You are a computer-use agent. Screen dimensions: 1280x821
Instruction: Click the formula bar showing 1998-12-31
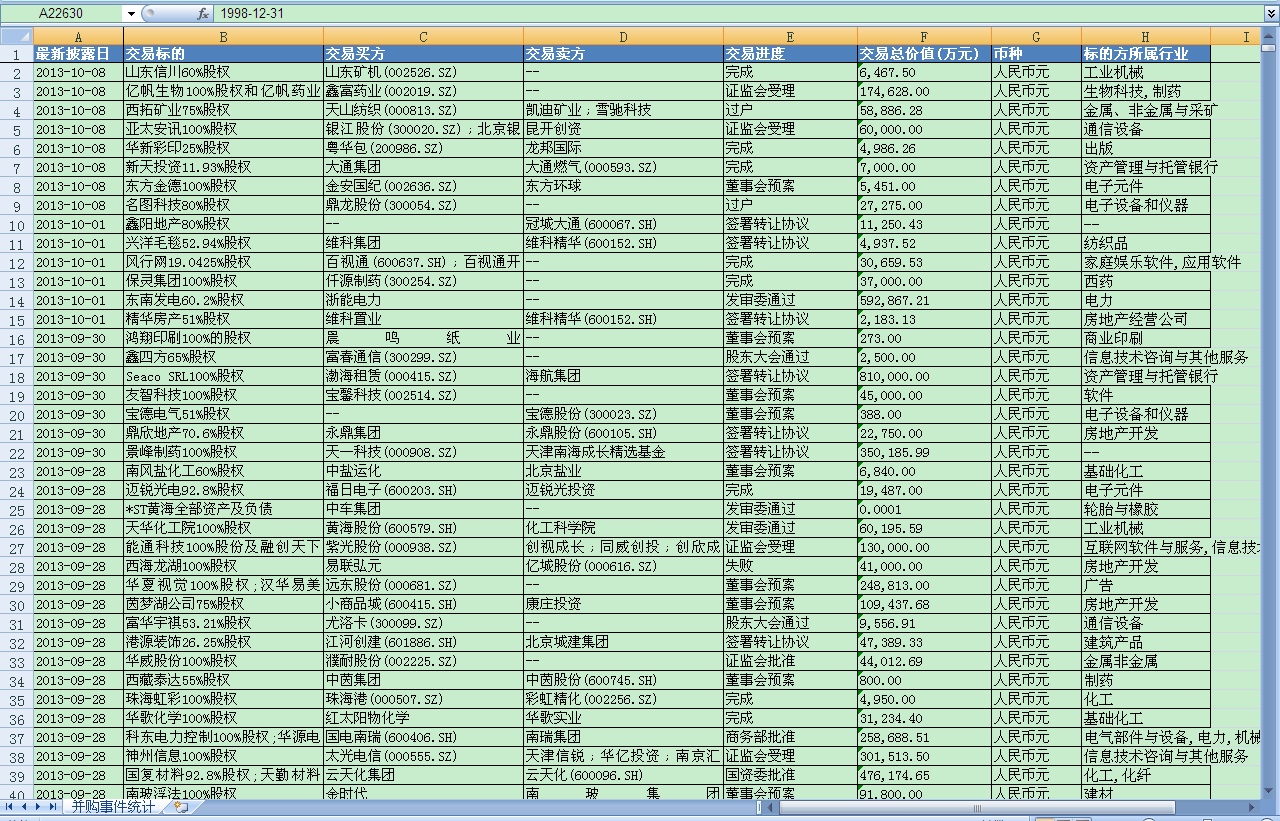(x=737, y=14)
